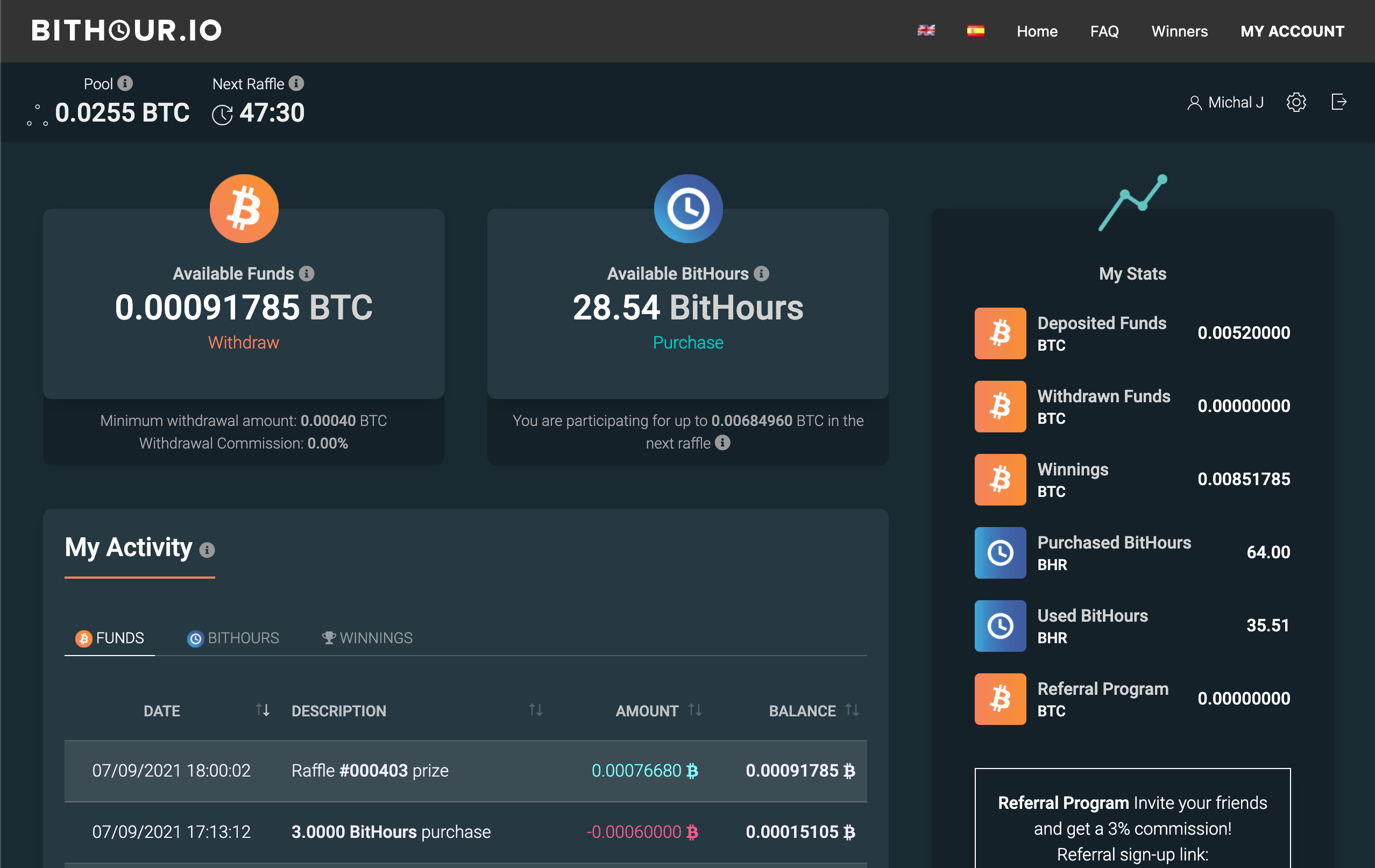Click 'Raffle #000403 prize' description
The image size is (1375, 868).
coord(370,771)
